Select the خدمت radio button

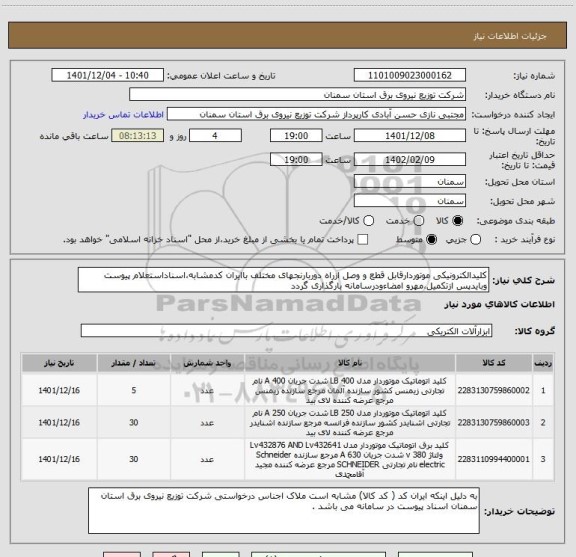(419, 221)
